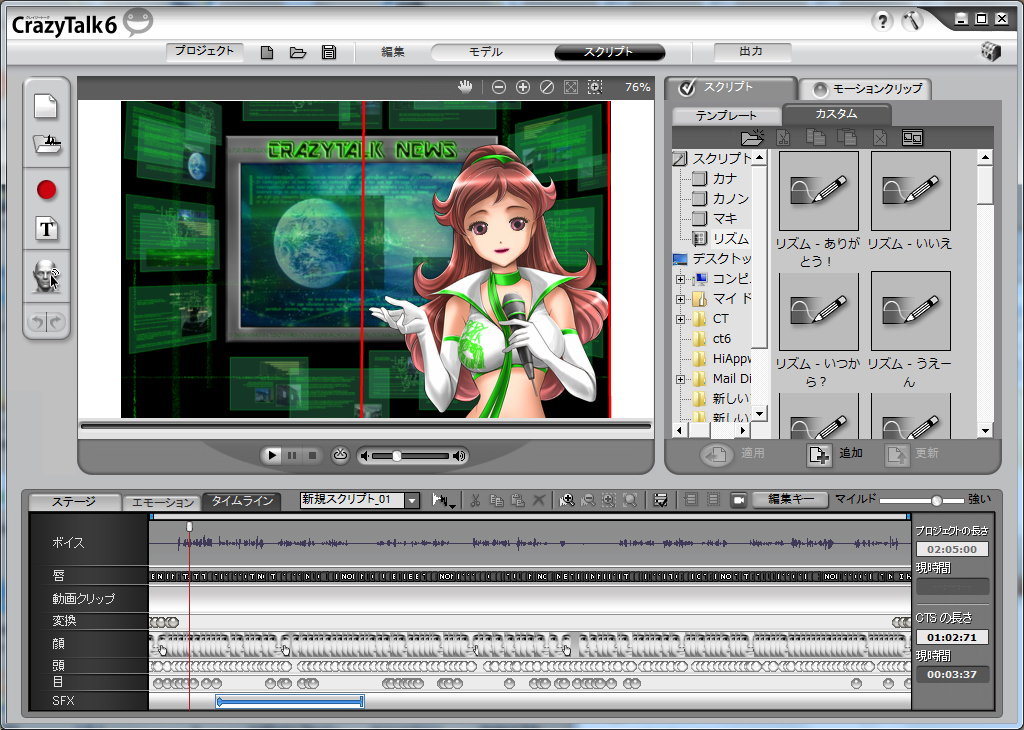1024x730 pixels.
Task: Mute audio with the speaker icon
Action: pos(365,456)
